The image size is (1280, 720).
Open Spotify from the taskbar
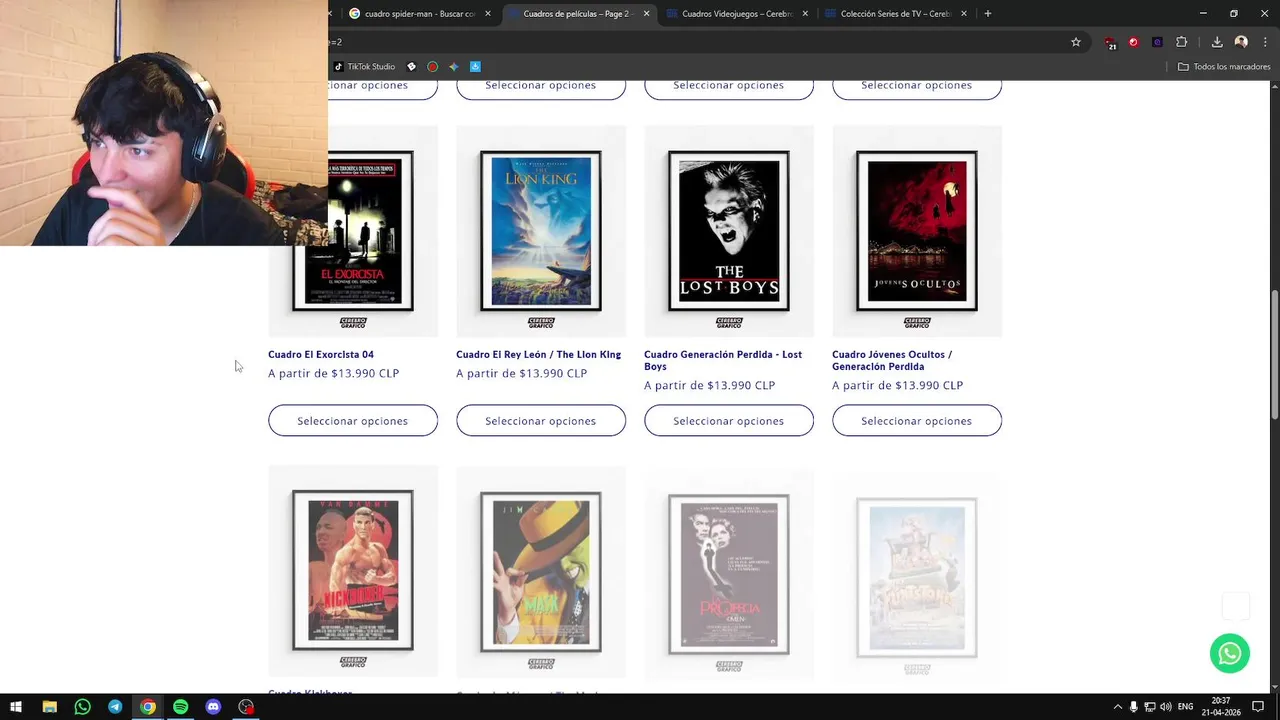[180, 707]
